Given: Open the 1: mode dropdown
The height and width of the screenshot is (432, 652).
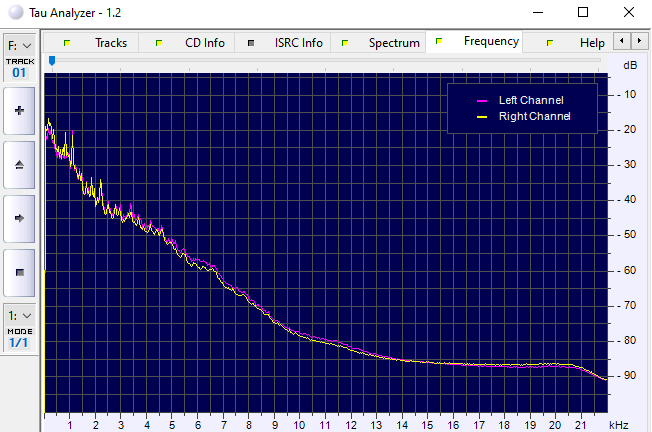Looking at the screenshot, I should (x=20, y=316).
